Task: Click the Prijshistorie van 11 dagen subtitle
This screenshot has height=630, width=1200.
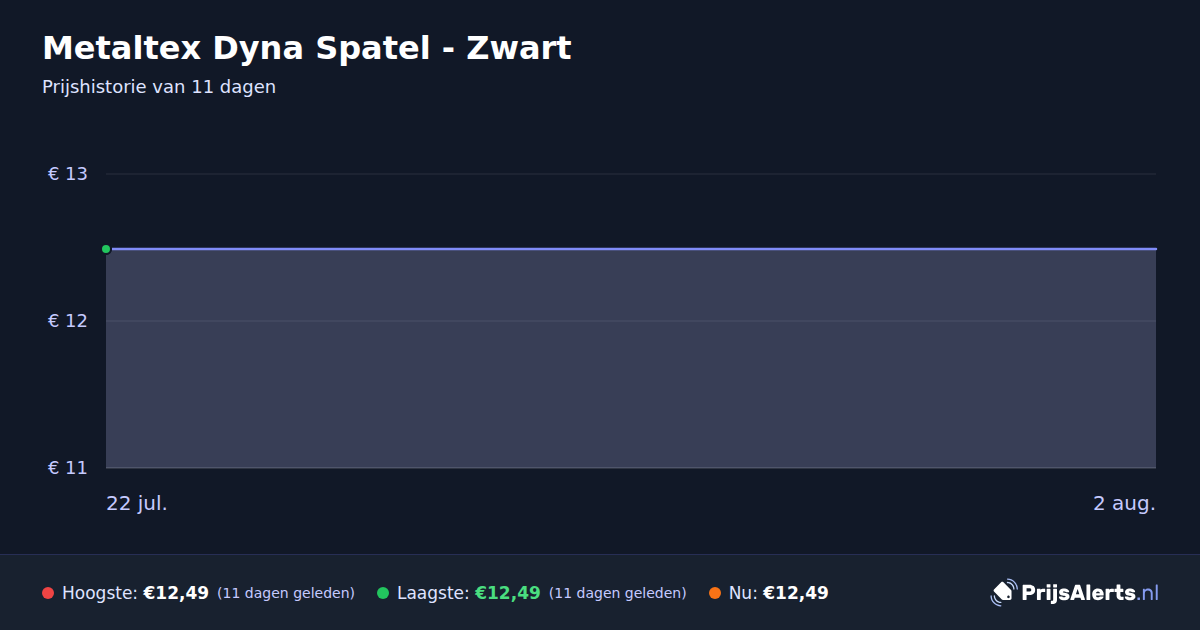Action: pos(159,87)
